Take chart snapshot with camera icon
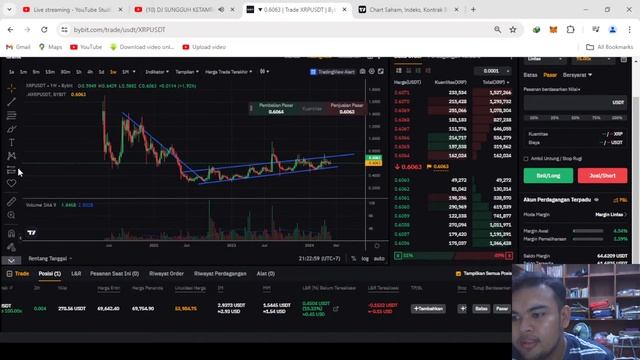The height and width of the screenshot is (360, 640). [362, 71]
